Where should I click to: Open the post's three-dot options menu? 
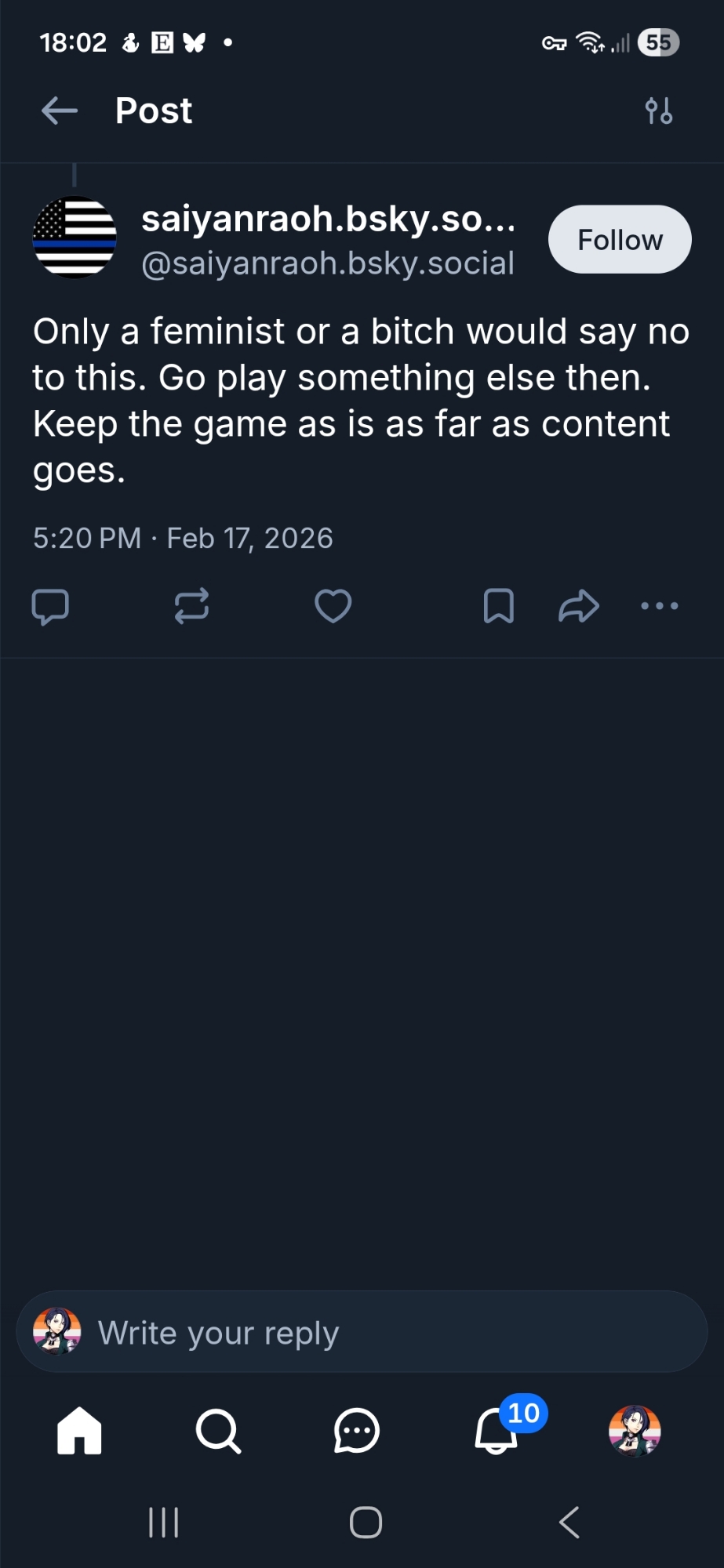(x=660, y=606)
